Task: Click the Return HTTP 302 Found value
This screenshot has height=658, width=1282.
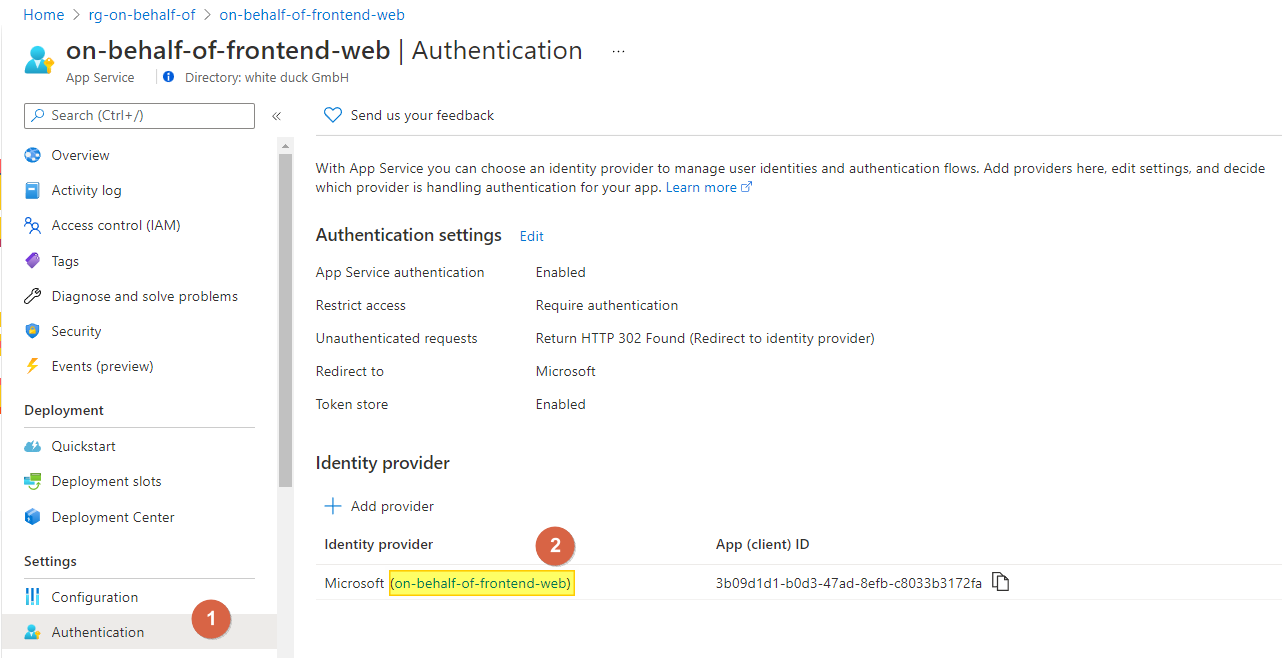Action: (705, 338)
